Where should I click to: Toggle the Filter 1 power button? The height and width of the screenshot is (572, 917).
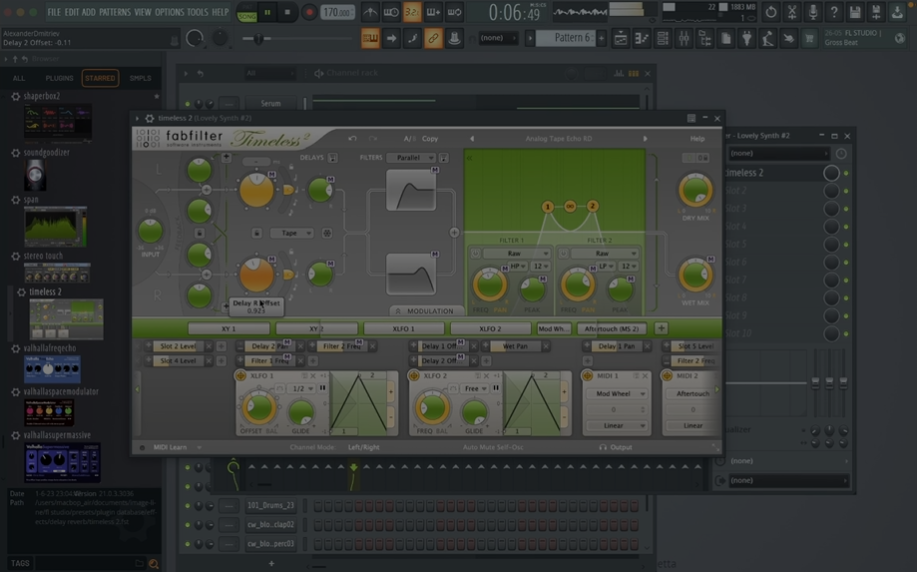point(475,253)
